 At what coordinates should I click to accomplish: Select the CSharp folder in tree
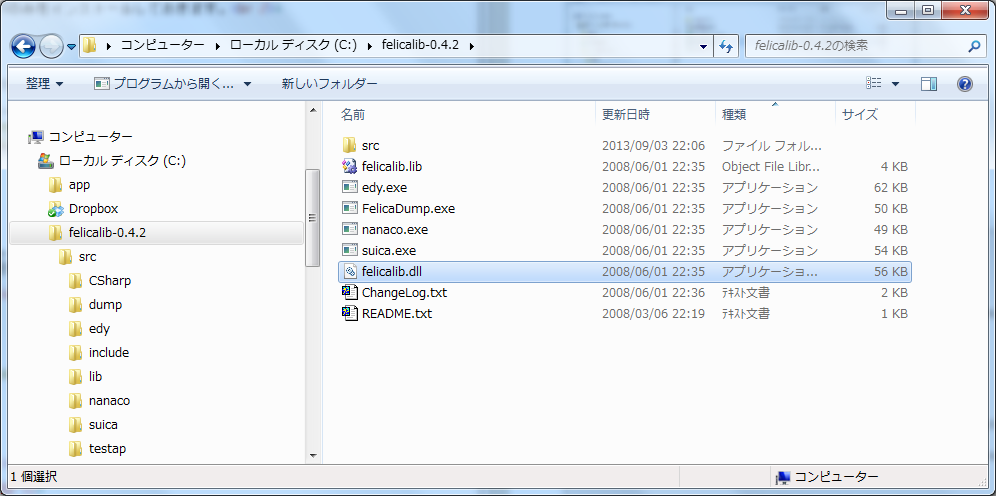tap(109, 281)
